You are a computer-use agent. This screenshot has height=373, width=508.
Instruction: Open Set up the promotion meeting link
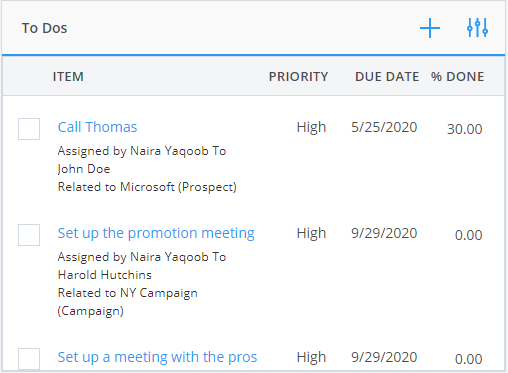click(x=156, y=233)
